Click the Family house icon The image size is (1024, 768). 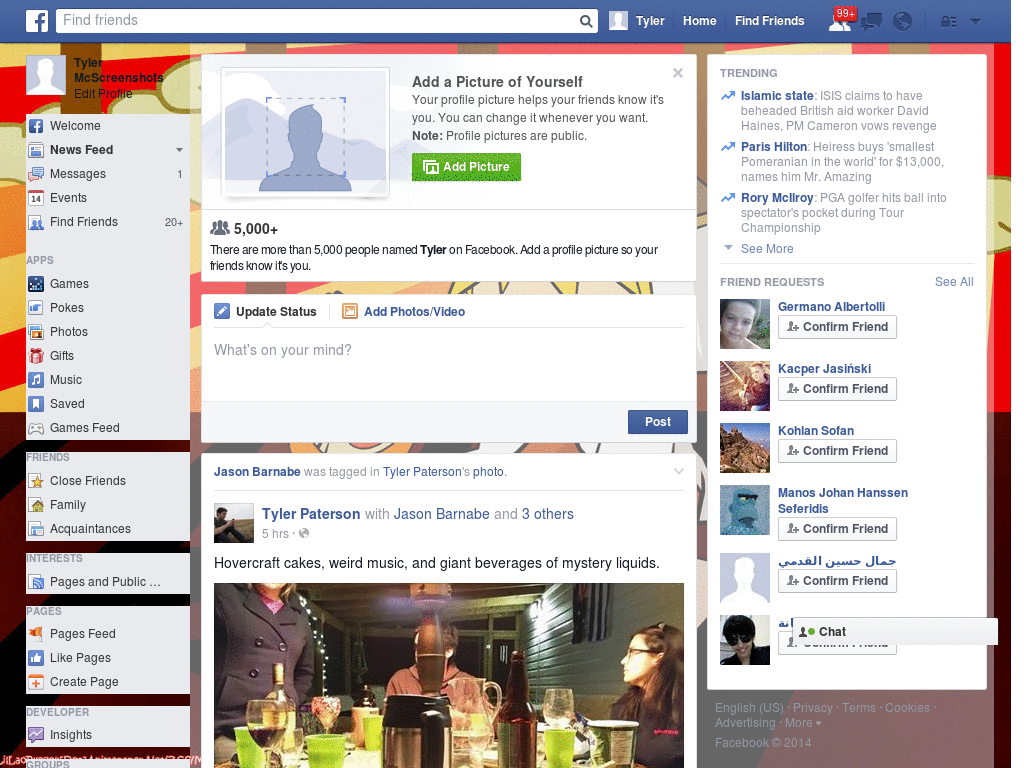point(36,505)
